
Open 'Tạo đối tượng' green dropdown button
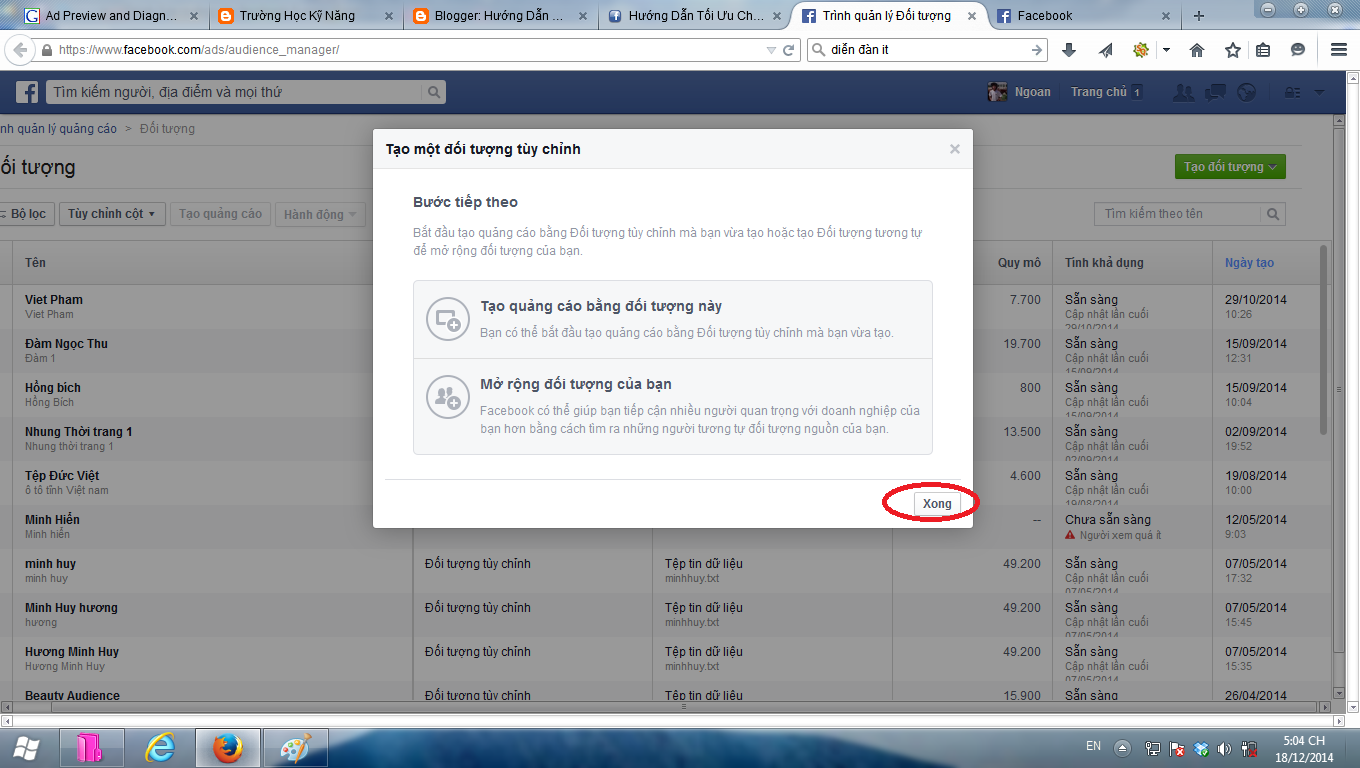point(1230,167)
